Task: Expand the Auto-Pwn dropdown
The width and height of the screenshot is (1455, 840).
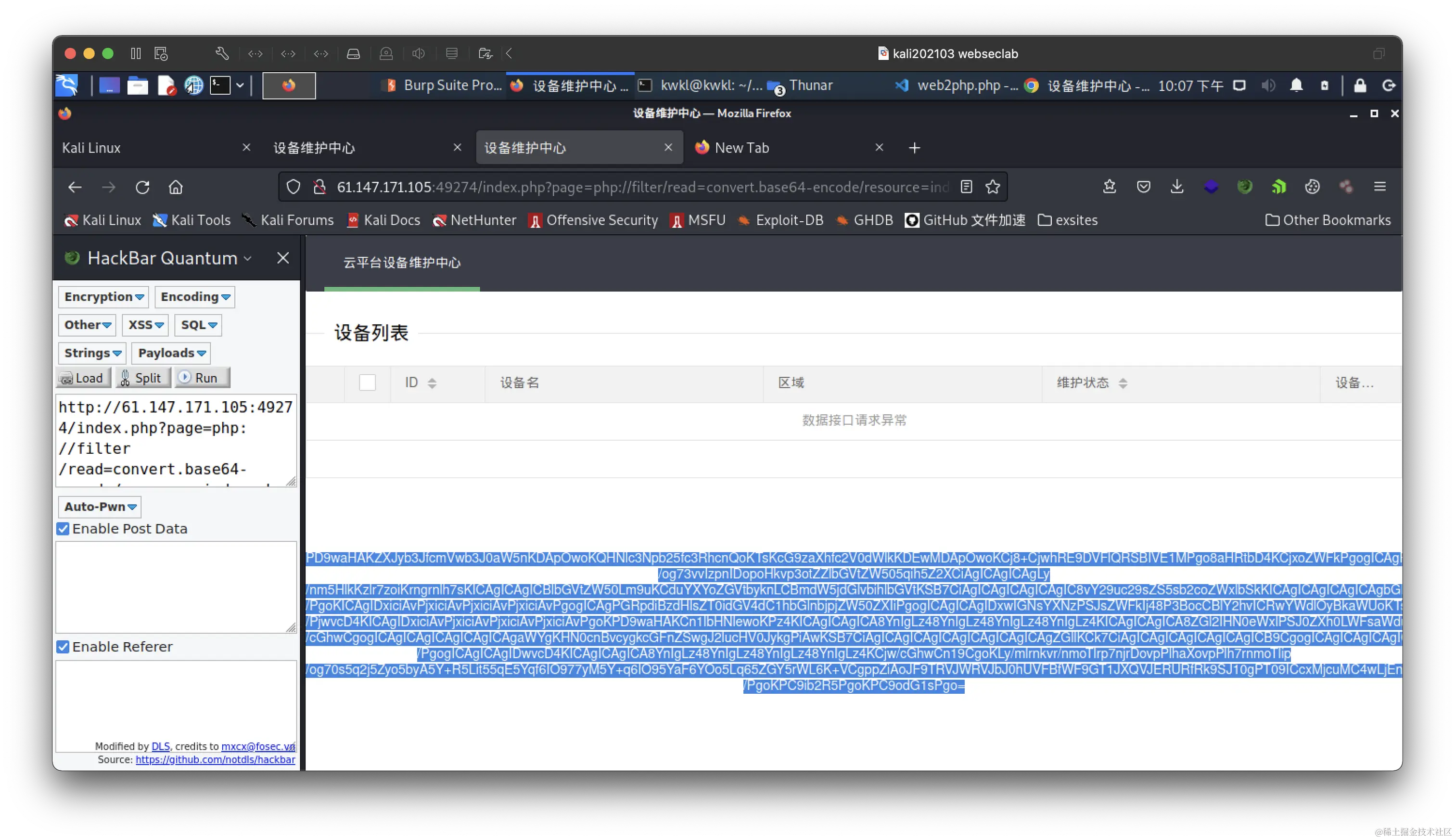Action: (100, 507)
